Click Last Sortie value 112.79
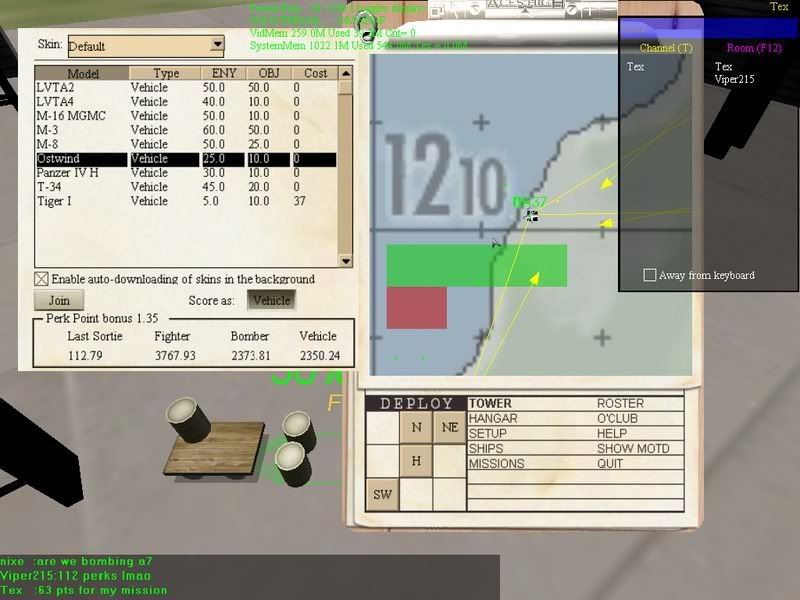The image size is (800, 600). (x=85, y=356)
